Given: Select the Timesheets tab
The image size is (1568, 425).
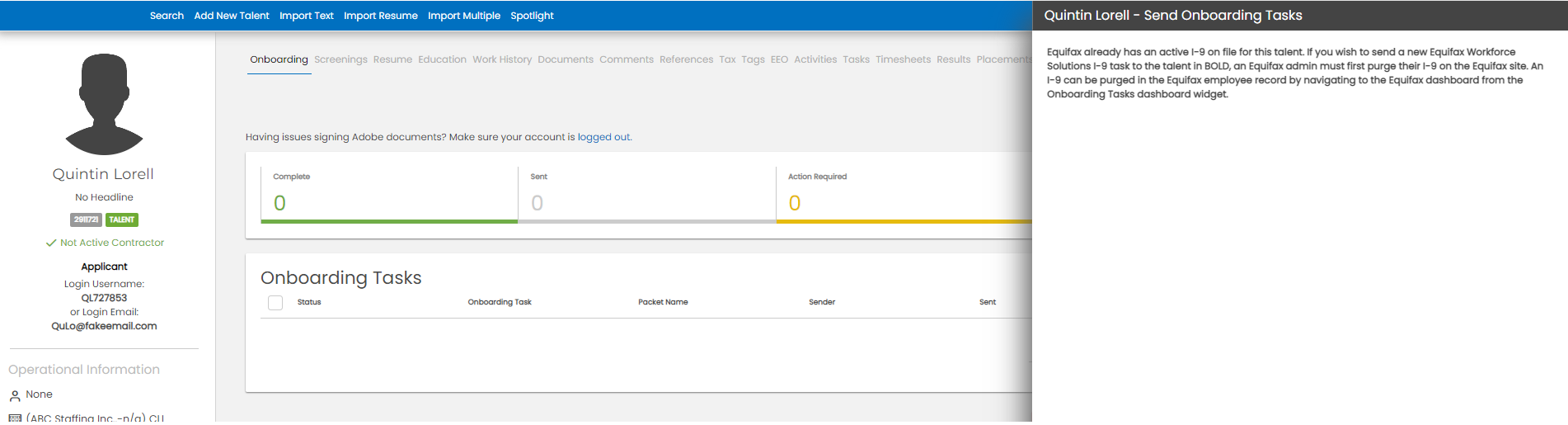Looking at the screenshot, I should 903,59.
